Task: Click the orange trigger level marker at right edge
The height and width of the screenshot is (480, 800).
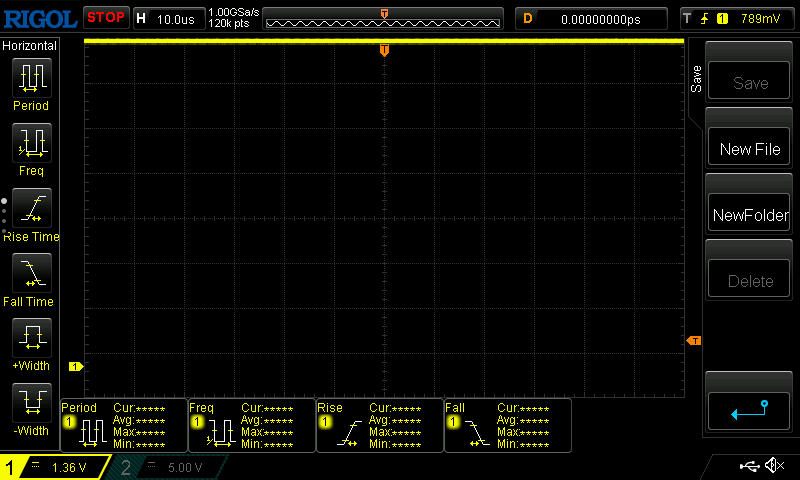Action: [693, 341]
